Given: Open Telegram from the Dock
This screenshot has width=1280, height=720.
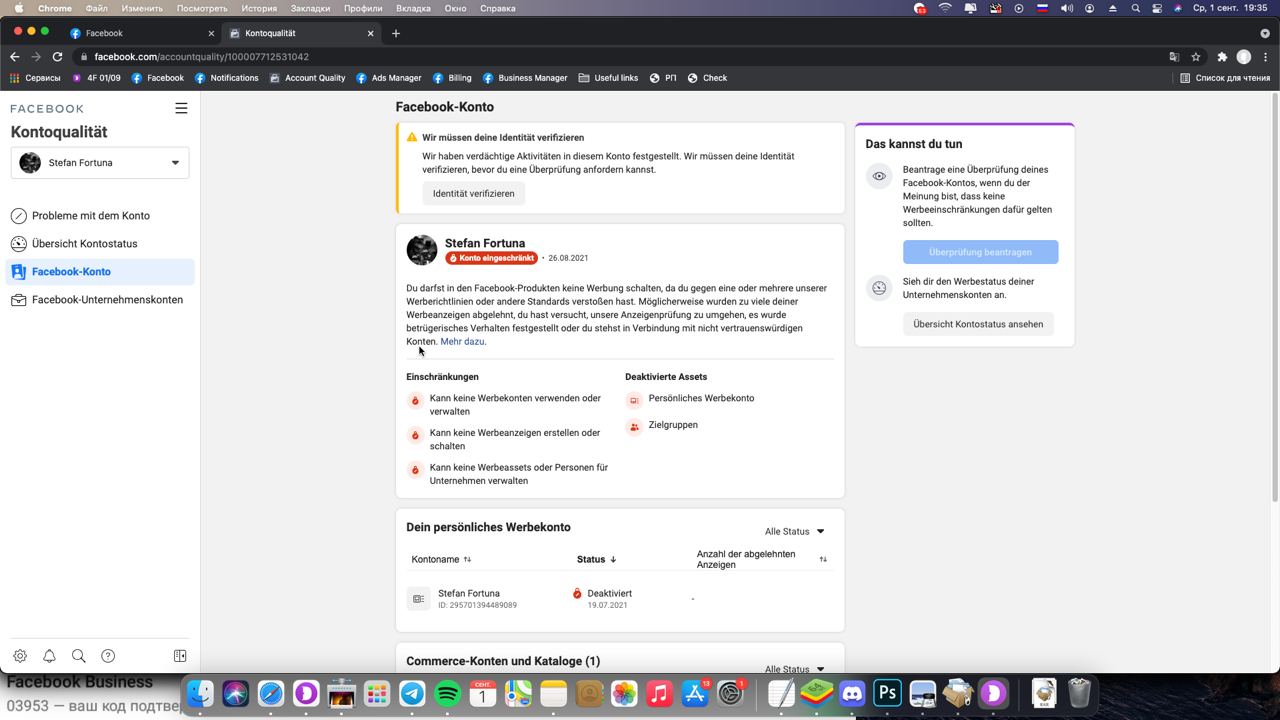Looking at the screenshot, I should tap(412, 693).
